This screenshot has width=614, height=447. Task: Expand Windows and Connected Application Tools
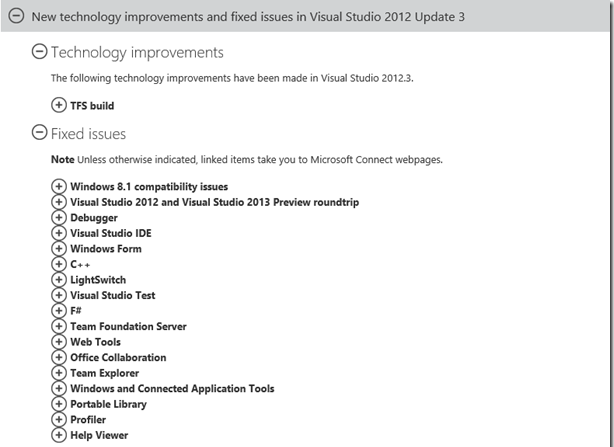[x=59, y=388]
